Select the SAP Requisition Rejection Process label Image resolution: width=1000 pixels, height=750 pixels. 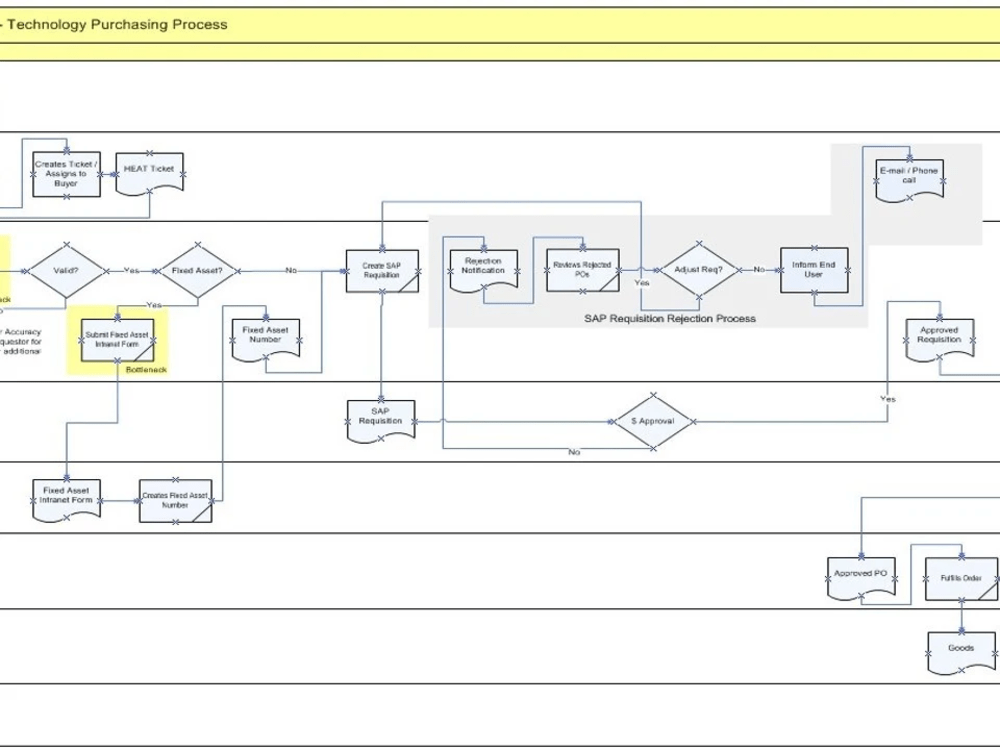(671, 317)
